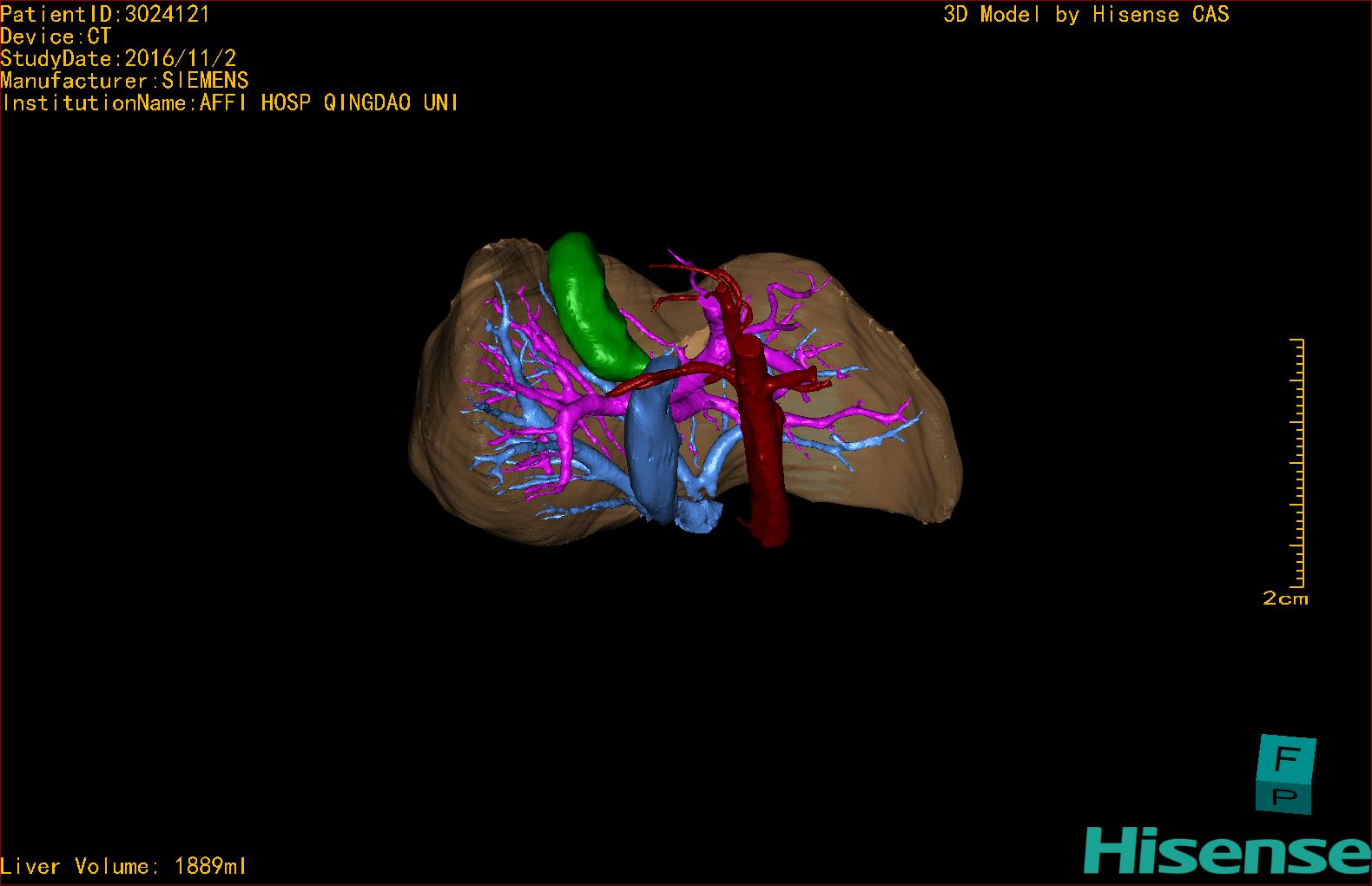
Task: Click the Liver Volume 1889ml readout
Action: pos(123,866)
